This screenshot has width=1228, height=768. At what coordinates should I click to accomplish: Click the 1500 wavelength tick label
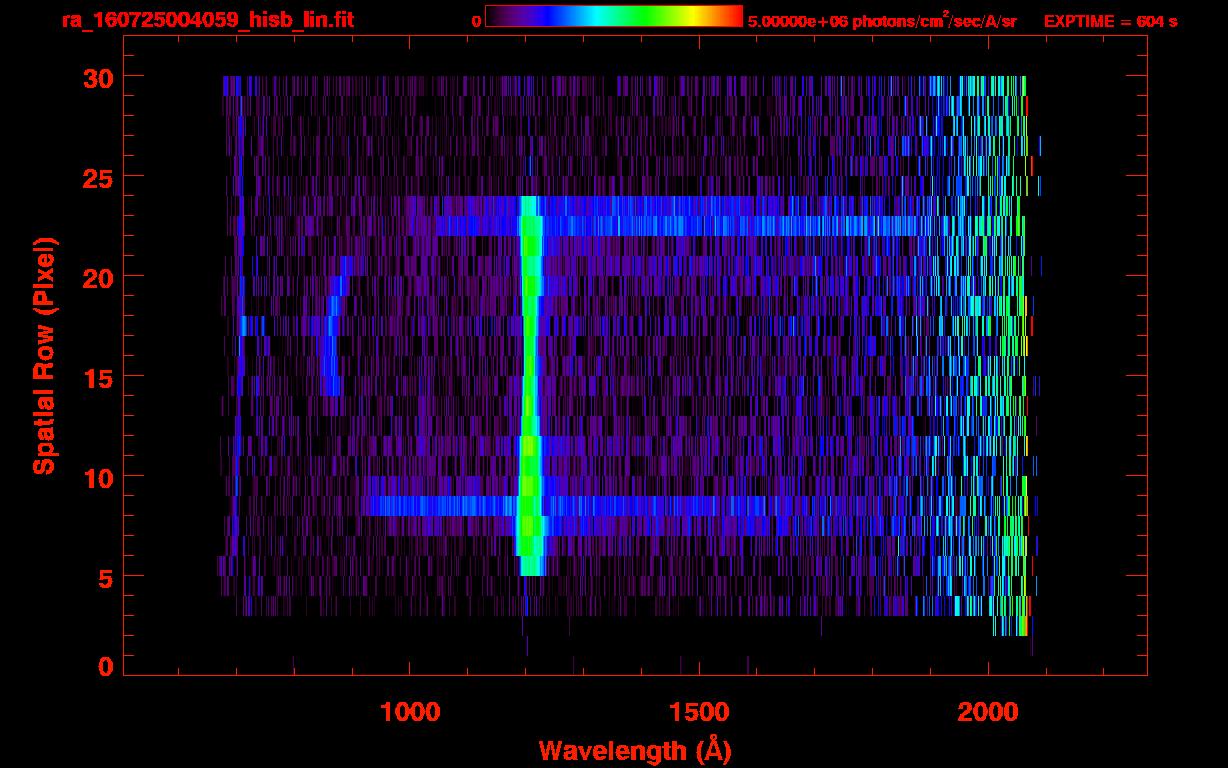(x=699, y=711)
